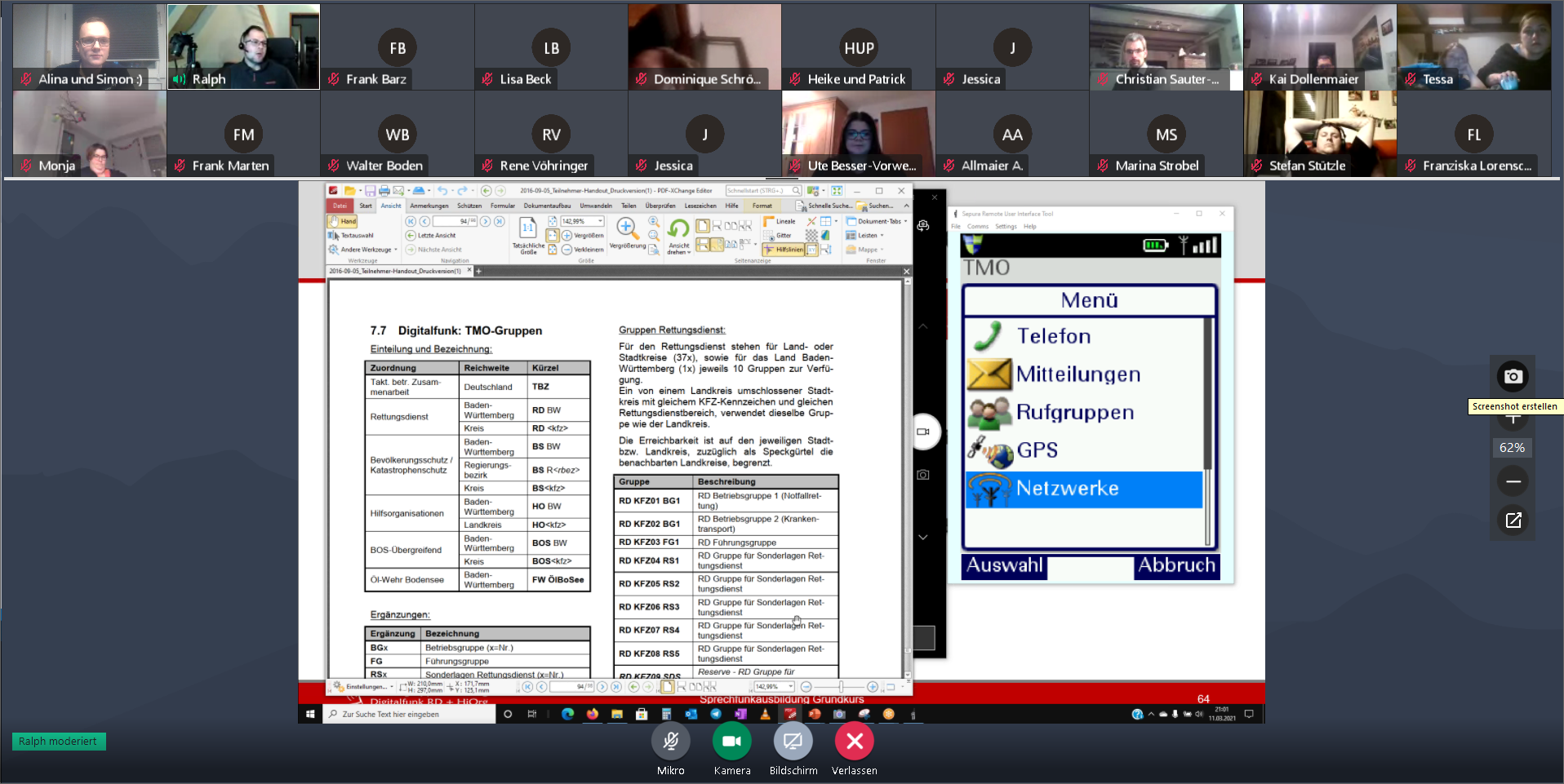
Task: Toggle the Mikro microphone button
Action: [670, 741]
